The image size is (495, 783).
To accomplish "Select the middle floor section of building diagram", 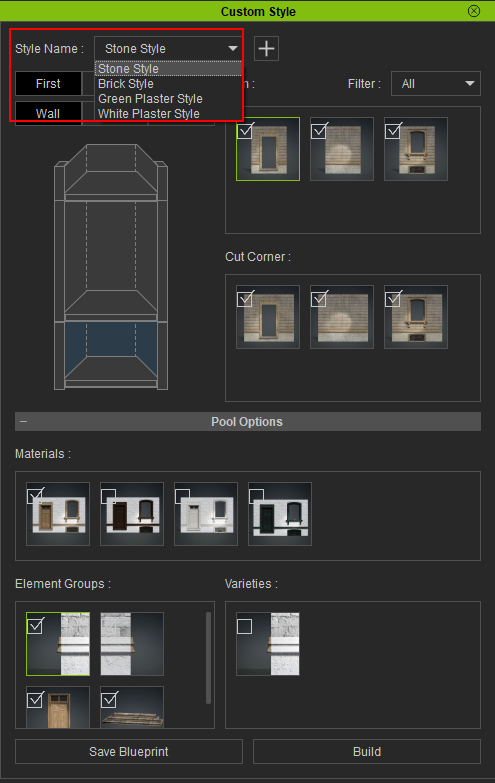I will click(111, 260).
